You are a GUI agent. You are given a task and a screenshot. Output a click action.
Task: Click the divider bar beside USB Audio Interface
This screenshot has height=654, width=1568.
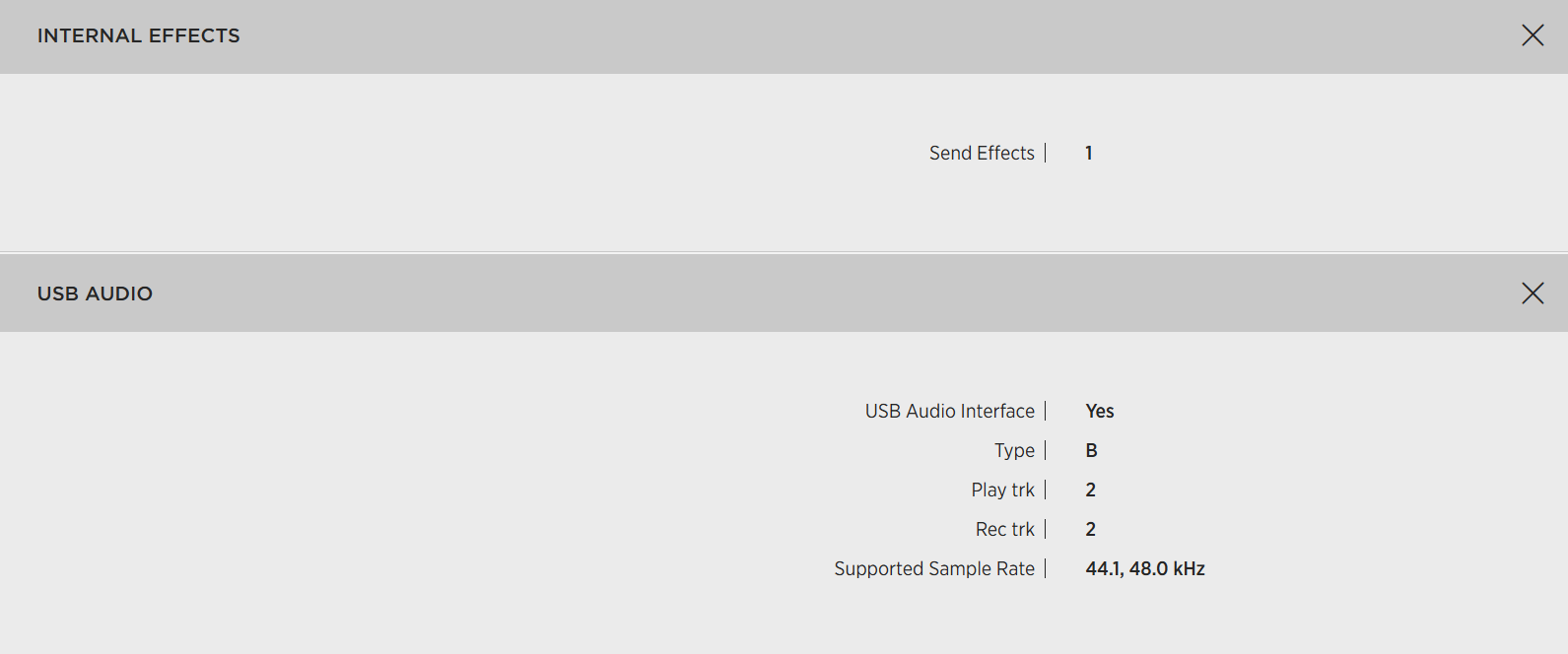click(x=1046, y=411)
